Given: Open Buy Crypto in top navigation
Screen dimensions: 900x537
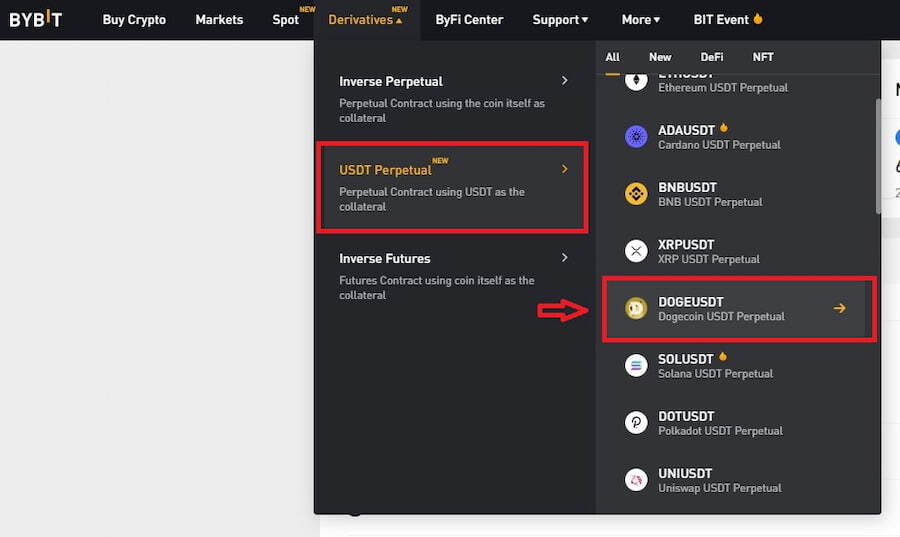Looking at the screenshot, I should [x=134, y=20].
